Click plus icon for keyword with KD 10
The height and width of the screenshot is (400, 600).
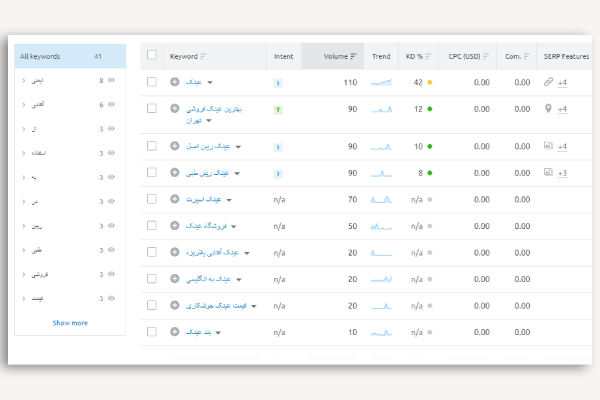174,146
